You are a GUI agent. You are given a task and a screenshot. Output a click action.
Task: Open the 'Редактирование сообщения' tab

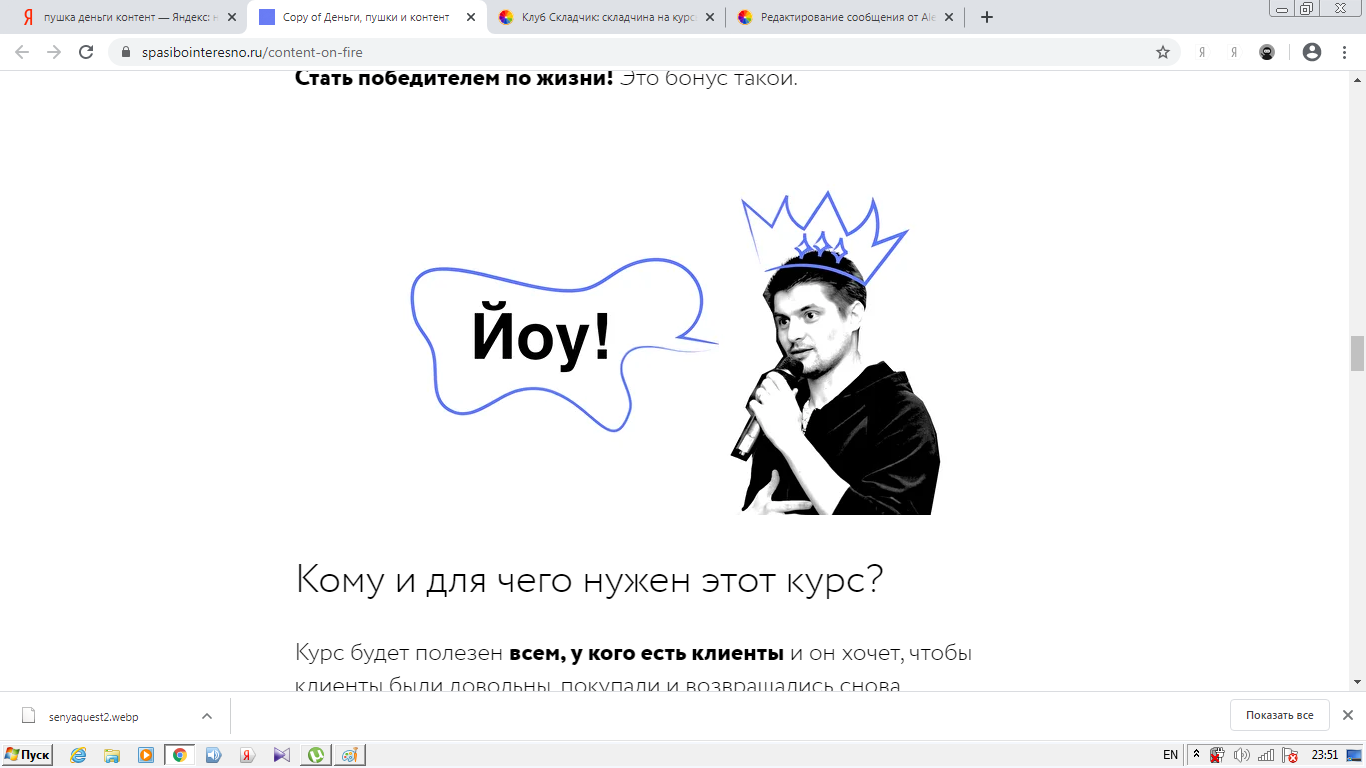tap(845, 17)
